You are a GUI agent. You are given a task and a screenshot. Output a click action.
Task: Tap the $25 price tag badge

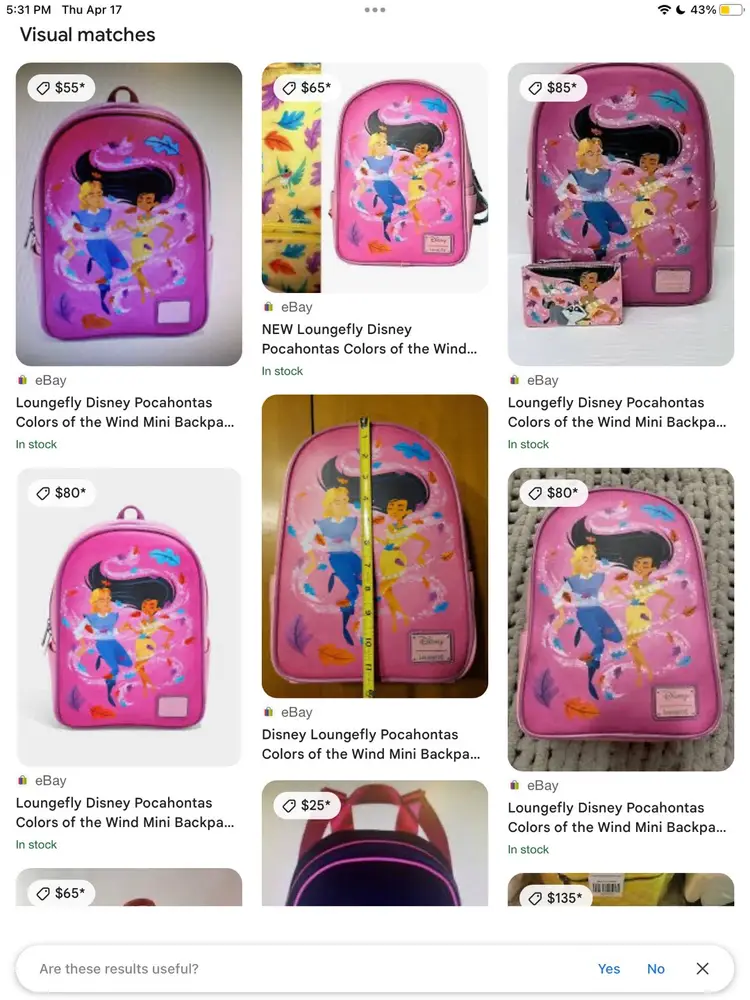(307, 805)
